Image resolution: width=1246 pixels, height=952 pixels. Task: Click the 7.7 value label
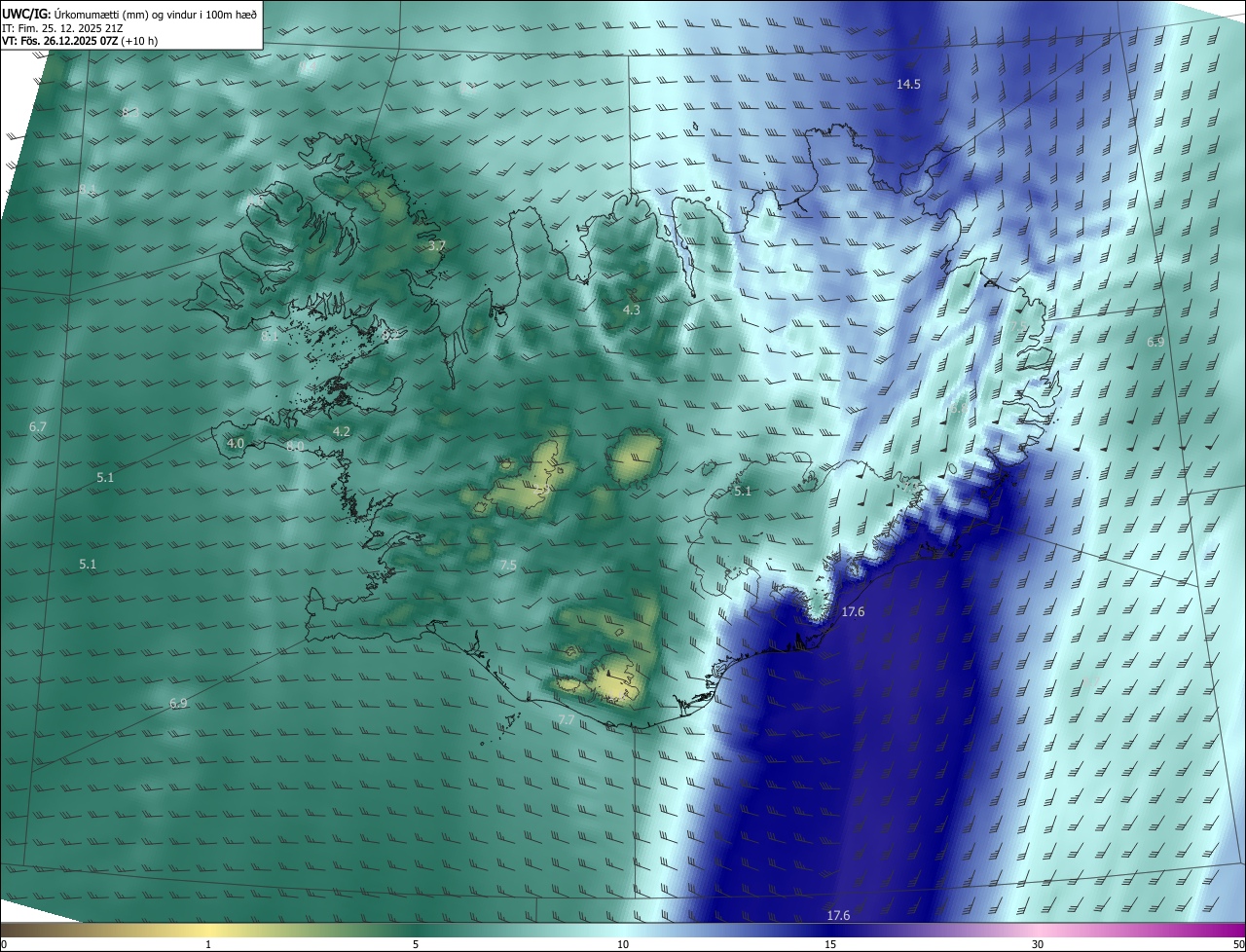coord(566,719)
